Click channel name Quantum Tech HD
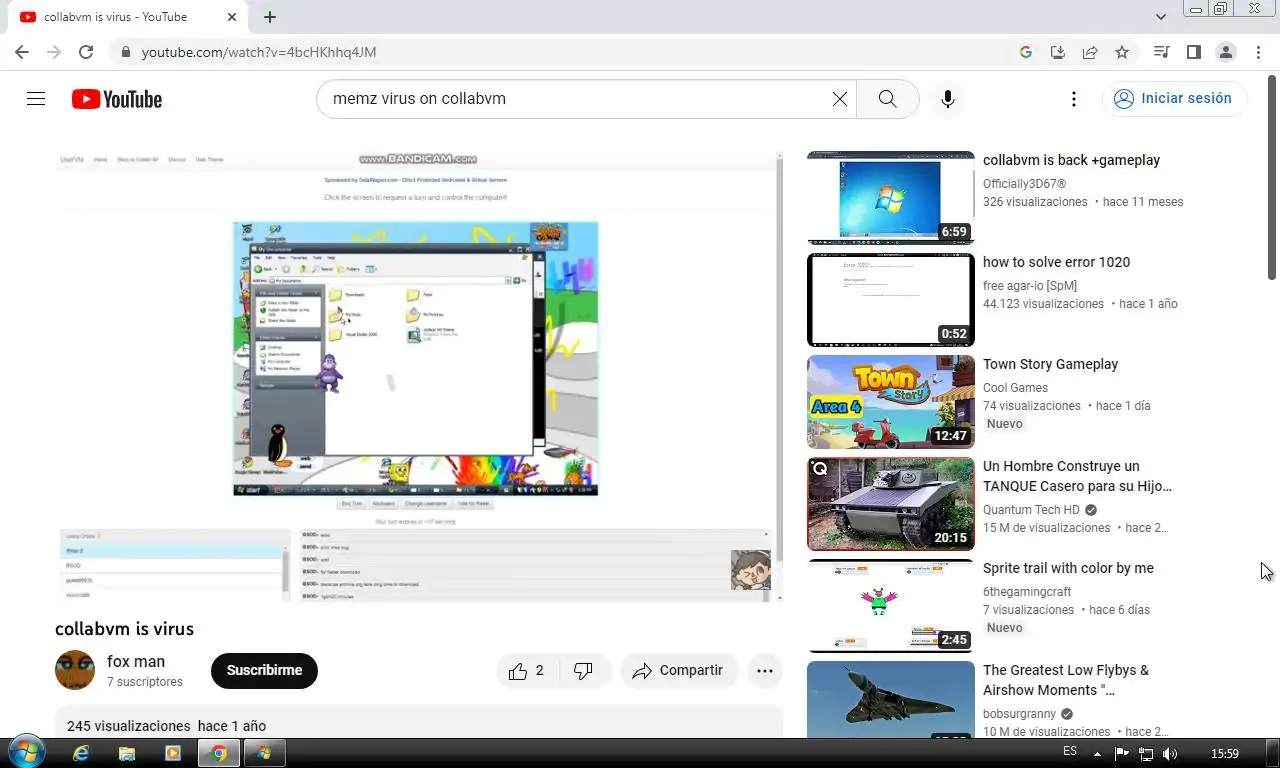Viewport: 1280px width, 768px height. [x=1031, y=510]
